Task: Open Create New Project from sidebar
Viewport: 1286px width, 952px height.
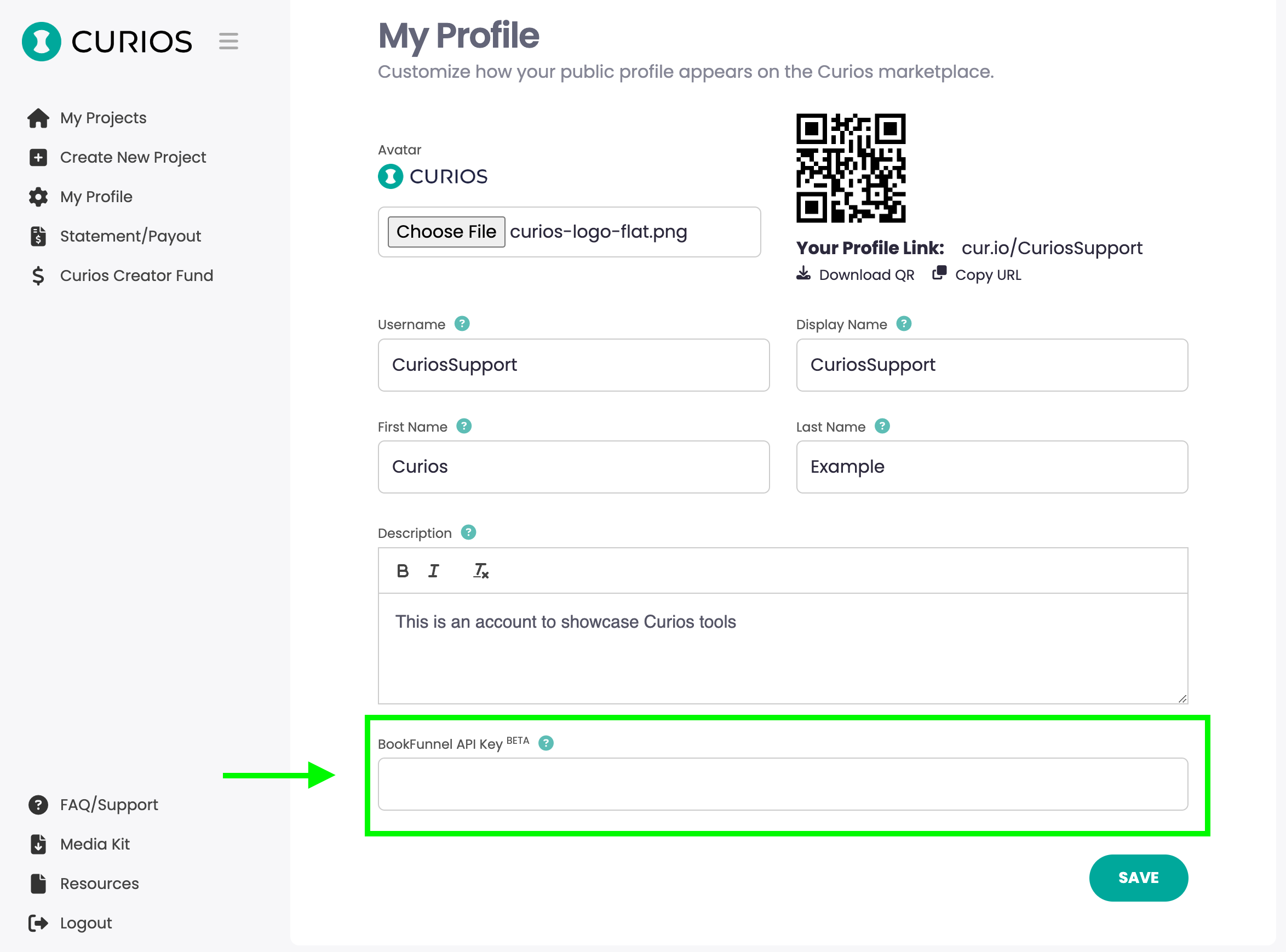Action: [x=133, y=157]
